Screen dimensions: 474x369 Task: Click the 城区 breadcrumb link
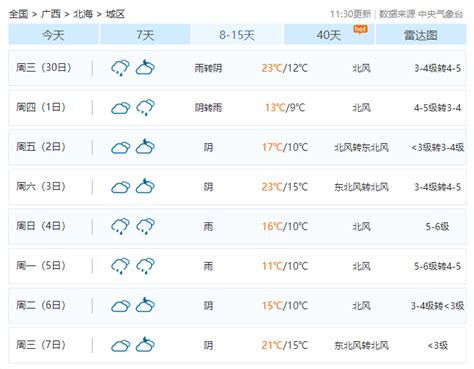[115, 14]
